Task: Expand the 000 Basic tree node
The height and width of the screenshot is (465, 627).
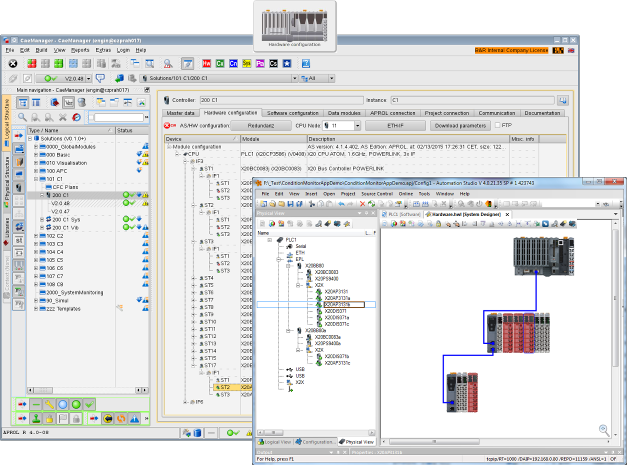Action: [x=36, y=155]
